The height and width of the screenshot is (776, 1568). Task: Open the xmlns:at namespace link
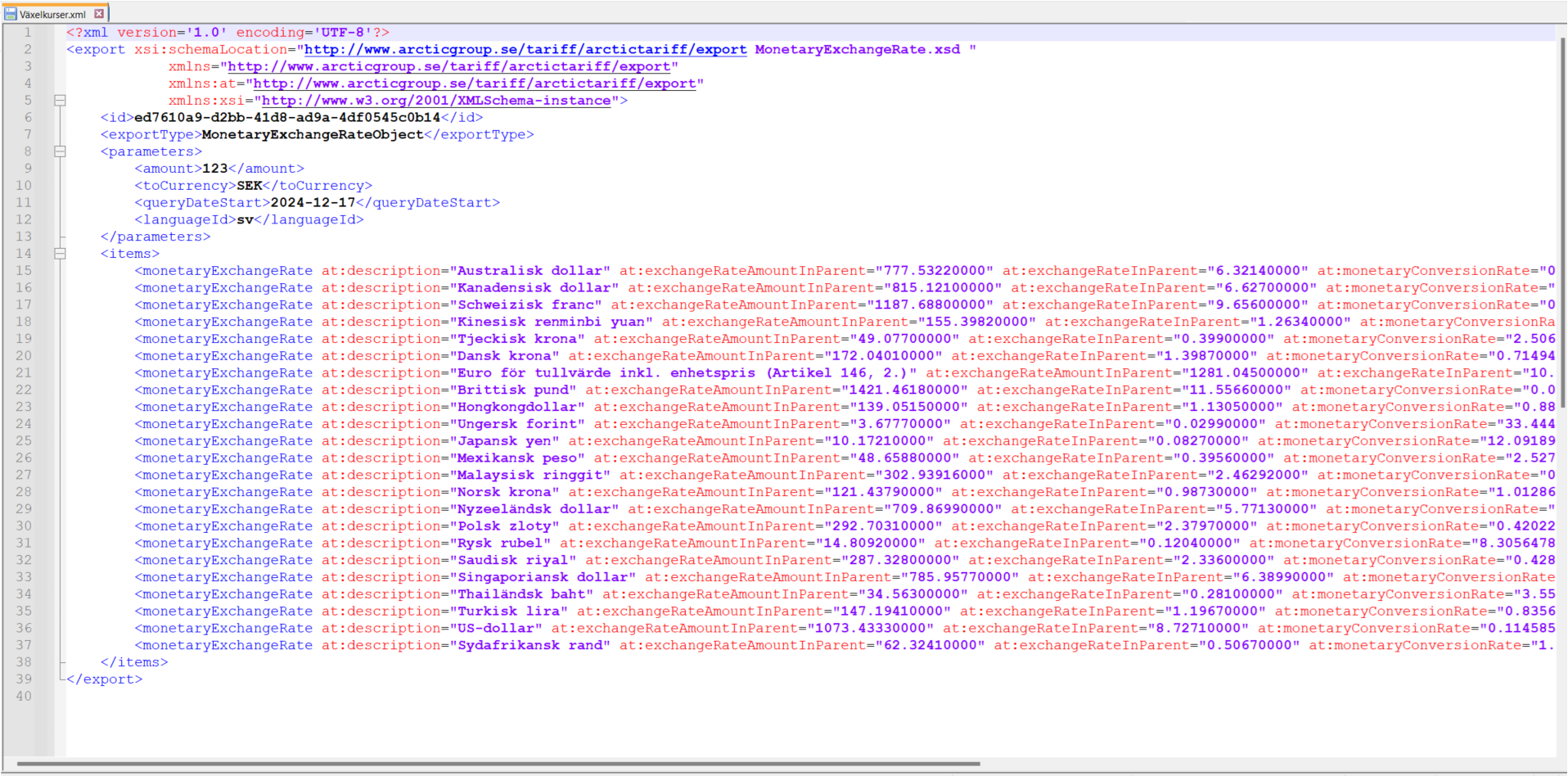point(474,83)
